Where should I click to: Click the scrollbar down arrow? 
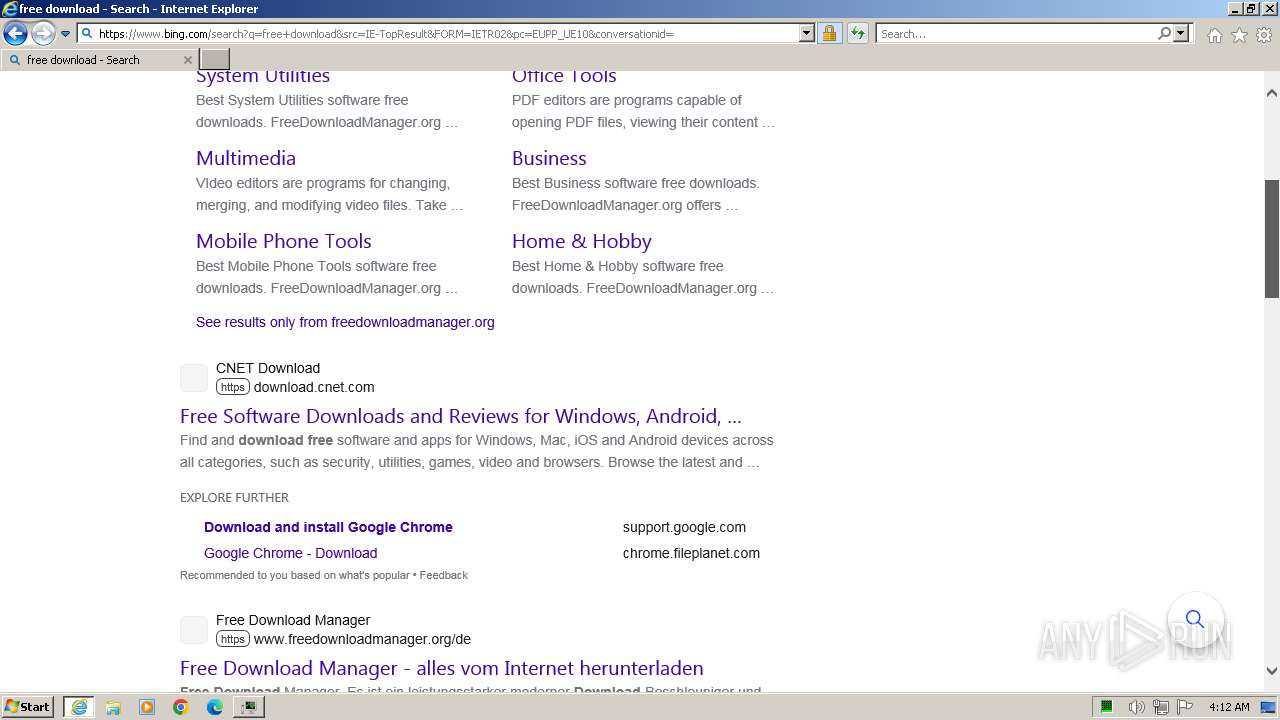click(1272, 672)
